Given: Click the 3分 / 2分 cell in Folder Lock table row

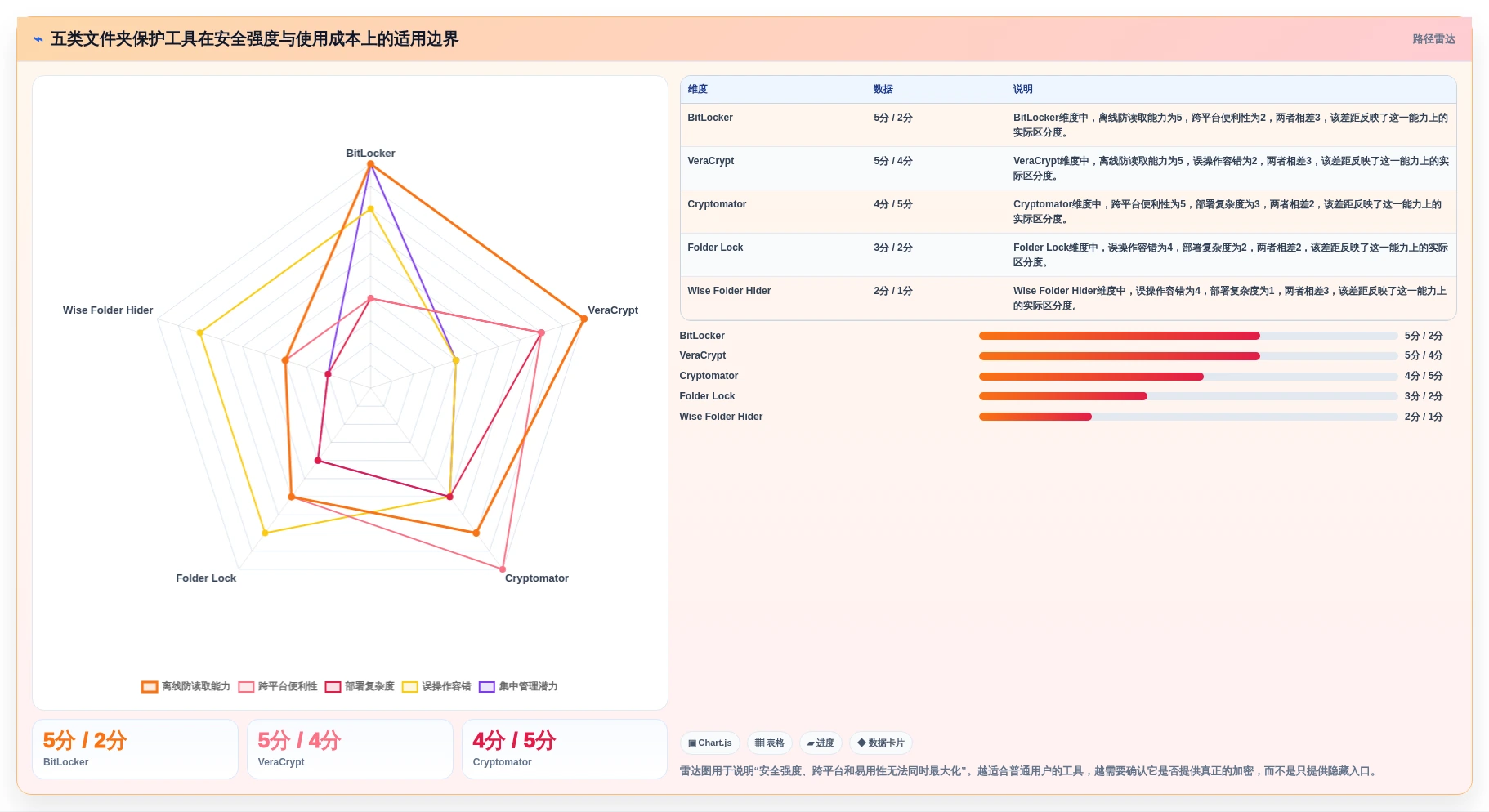Looking at the screenshot, I should 893,248.
